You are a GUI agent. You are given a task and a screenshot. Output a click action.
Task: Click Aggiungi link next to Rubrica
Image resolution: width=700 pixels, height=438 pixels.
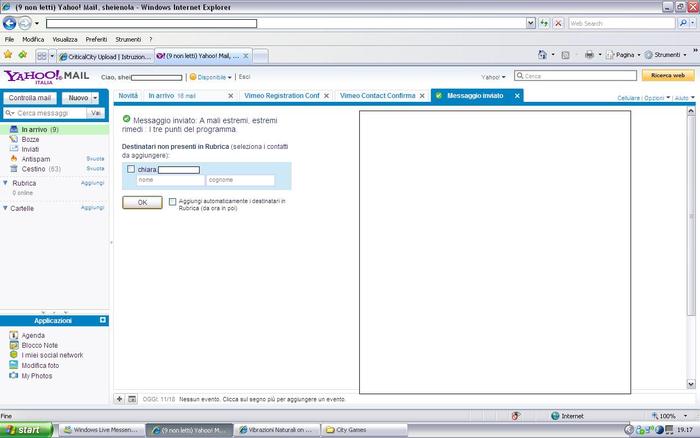click(x=92, y=183)
